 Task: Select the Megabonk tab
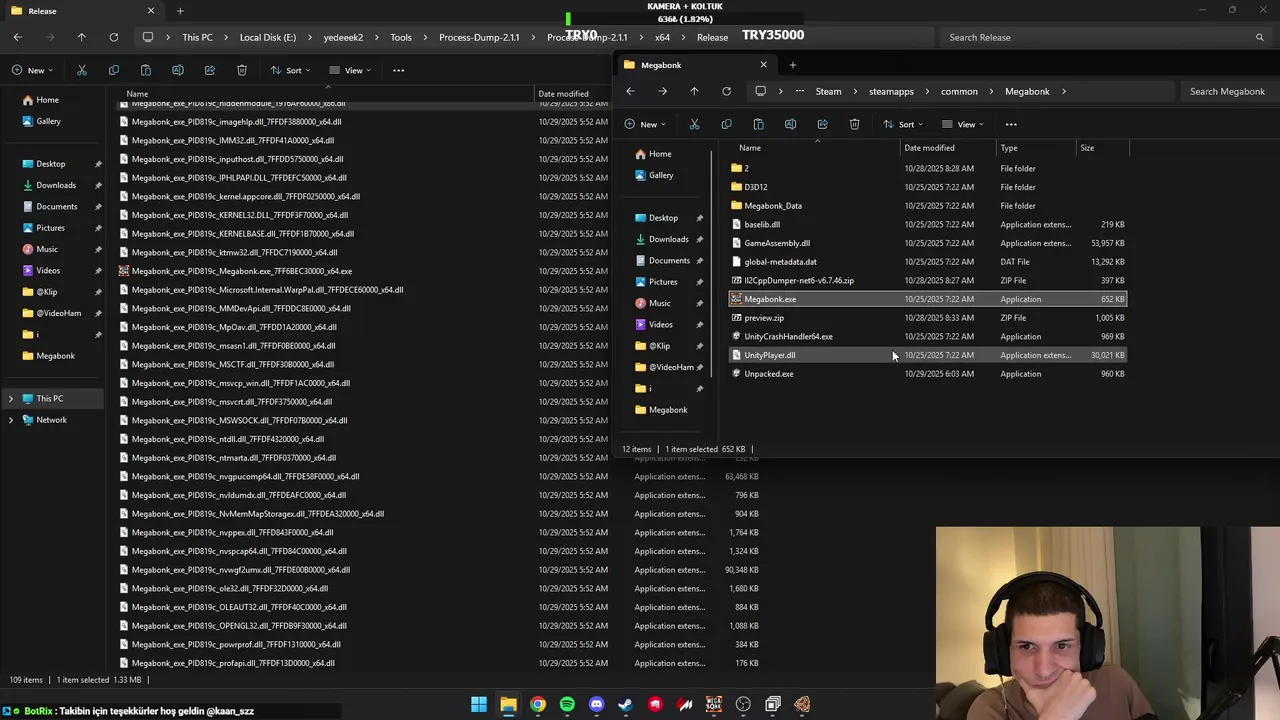695,65
